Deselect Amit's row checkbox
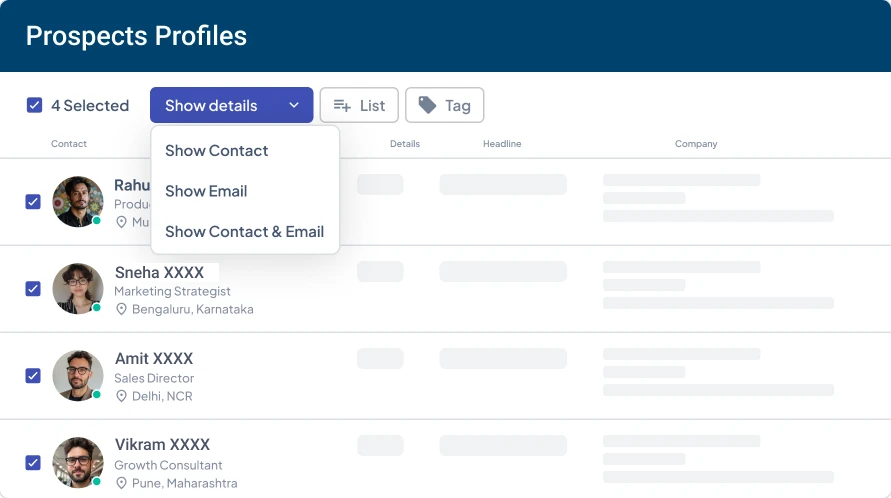The width and height of the screenshot is (891, 498). pos(33,376)
